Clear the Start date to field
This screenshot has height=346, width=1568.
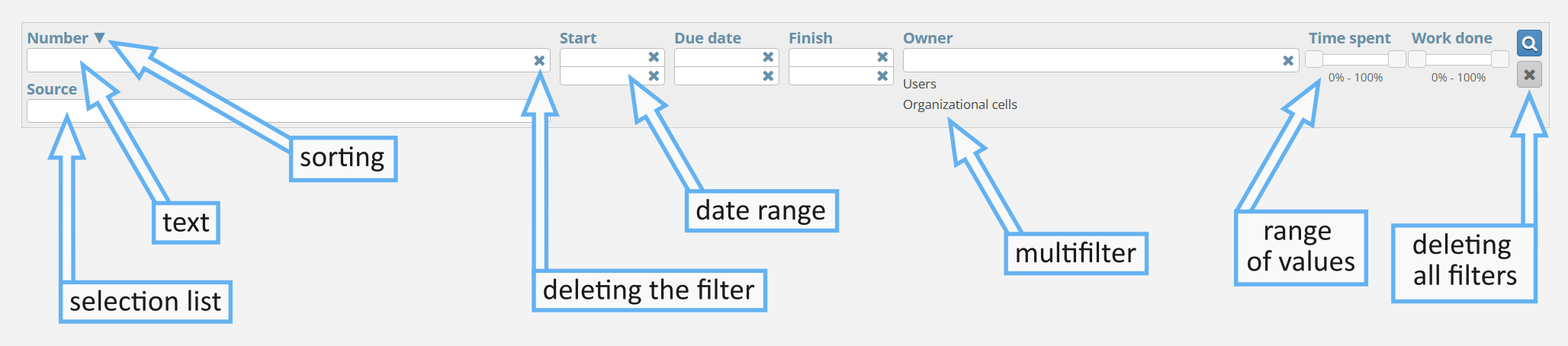[x=654, y=75]
